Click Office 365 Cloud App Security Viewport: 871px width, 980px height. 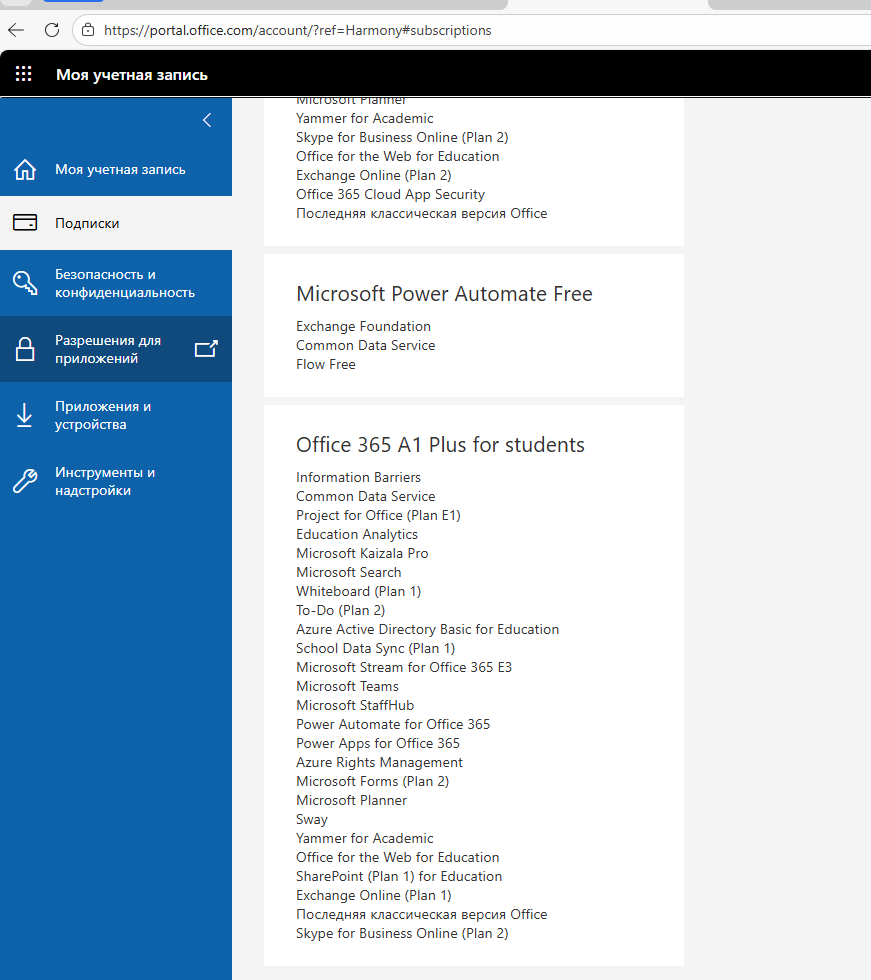pyautogui.click(x=391, y=194)
